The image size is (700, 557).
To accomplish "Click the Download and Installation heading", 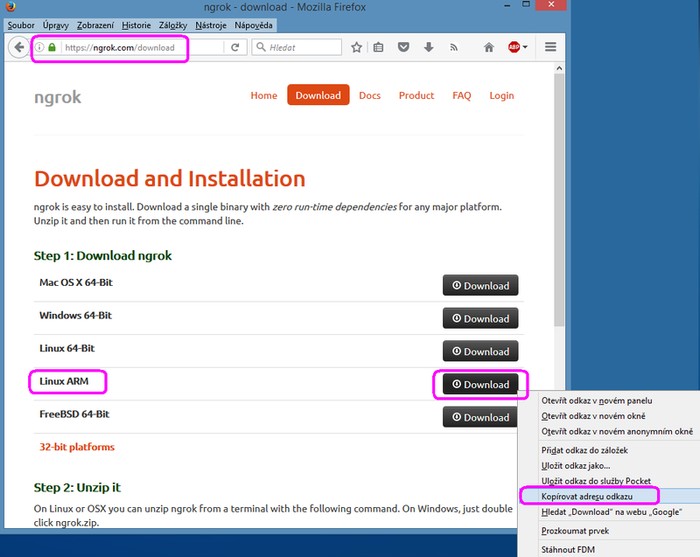I will point(170,179).
